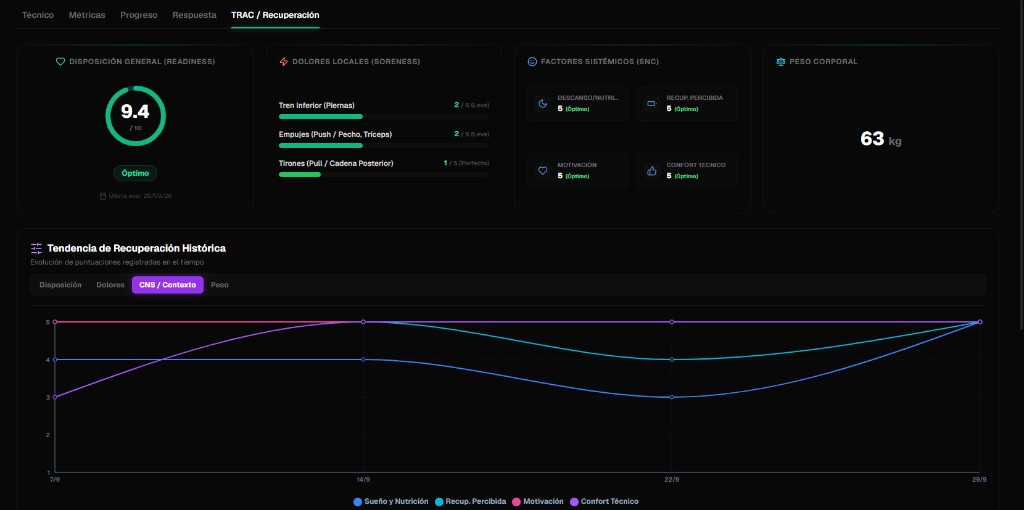Click the 22/9 data point at value 3
1024x510 pixels.
671,397
